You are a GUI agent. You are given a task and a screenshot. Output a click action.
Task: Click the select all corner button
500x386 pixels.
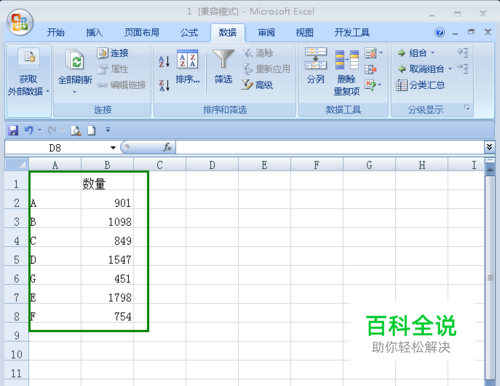tap(17, 165)
